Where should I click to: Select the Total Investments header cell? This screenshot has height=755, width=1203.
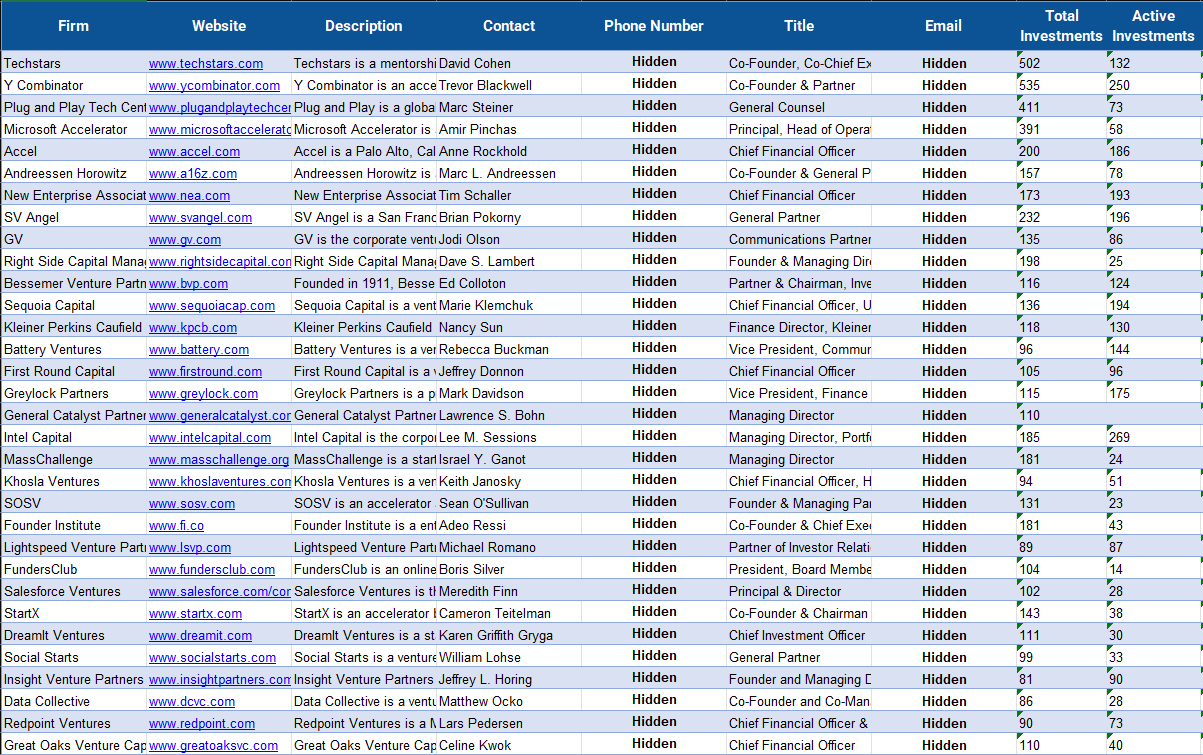[1061, 26]
